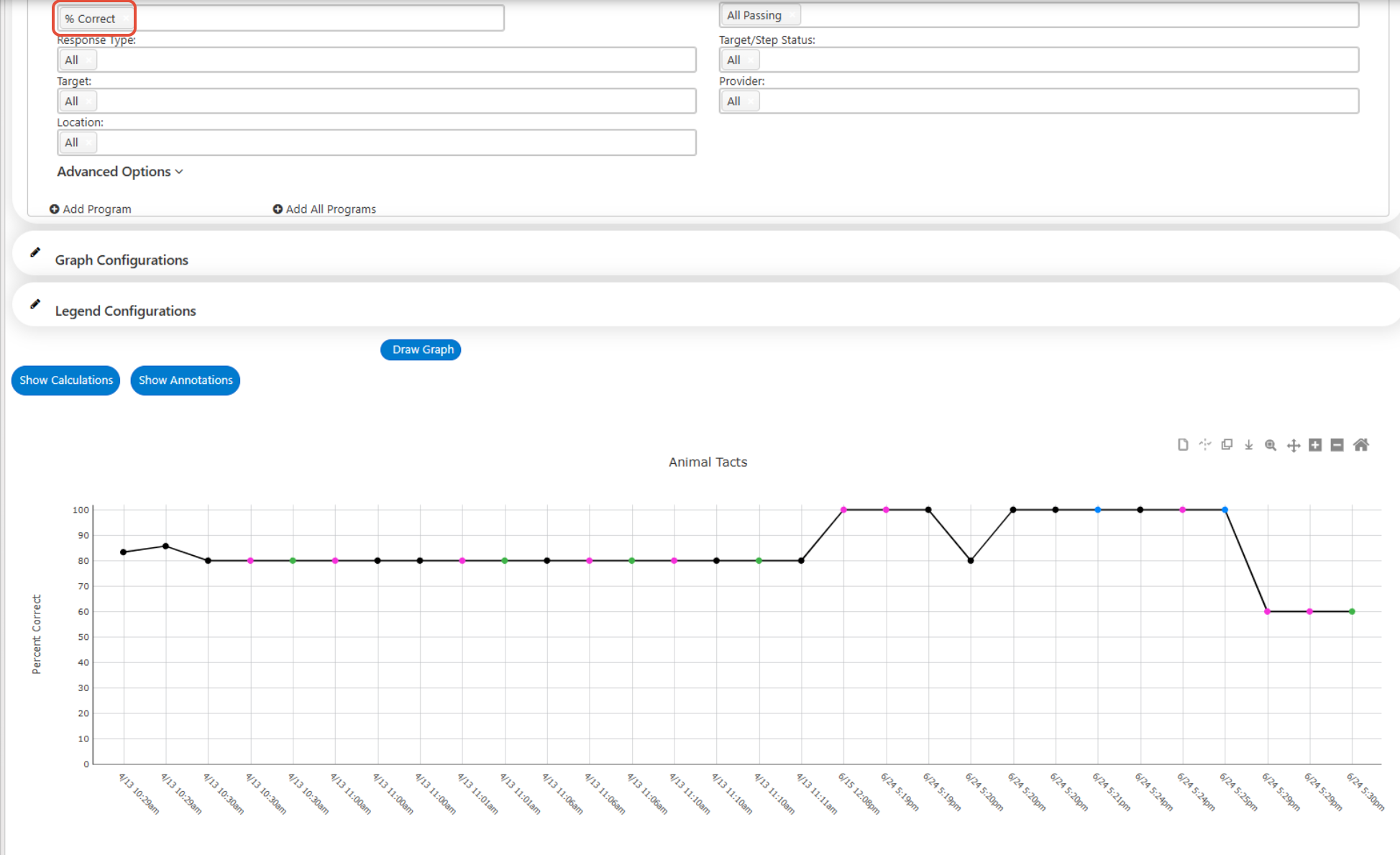Remove the All Passing tag

pyautogui.click(x=791, y=15)
